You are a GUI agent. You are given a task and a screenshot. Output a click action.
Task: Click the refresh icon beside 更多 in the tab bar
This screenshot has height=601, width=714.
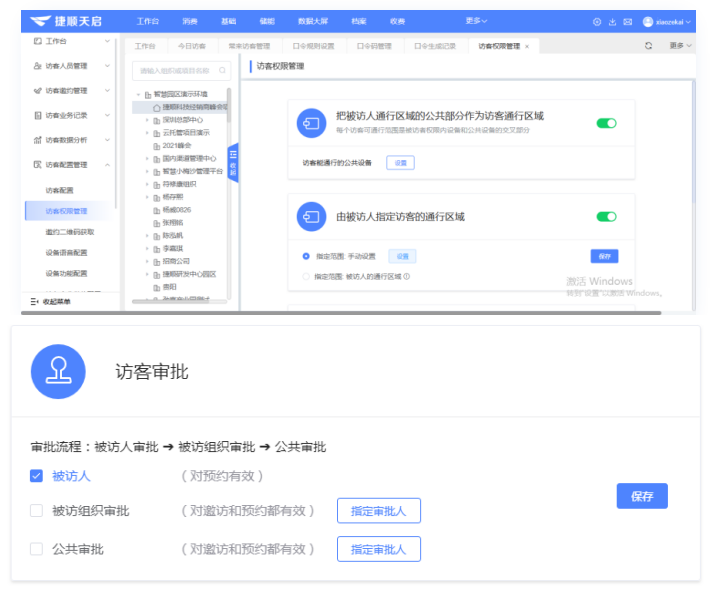(x=648, y=46)
